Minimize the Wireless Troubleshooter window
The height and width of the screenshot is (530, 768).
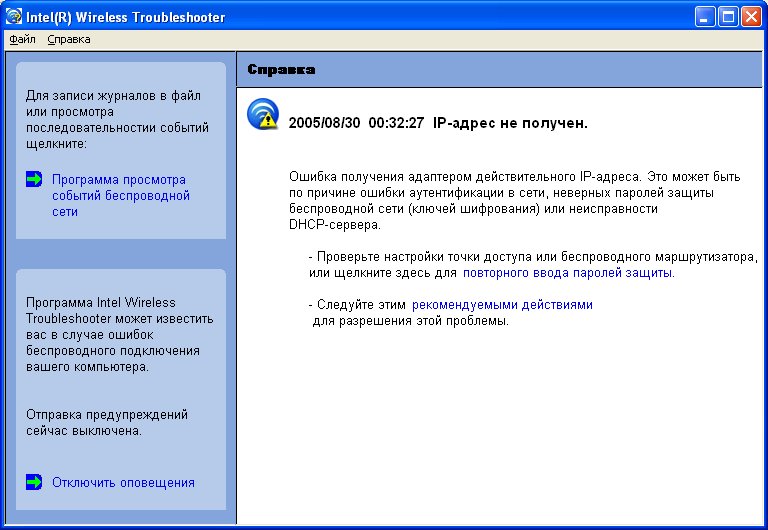tap(704, 17)
